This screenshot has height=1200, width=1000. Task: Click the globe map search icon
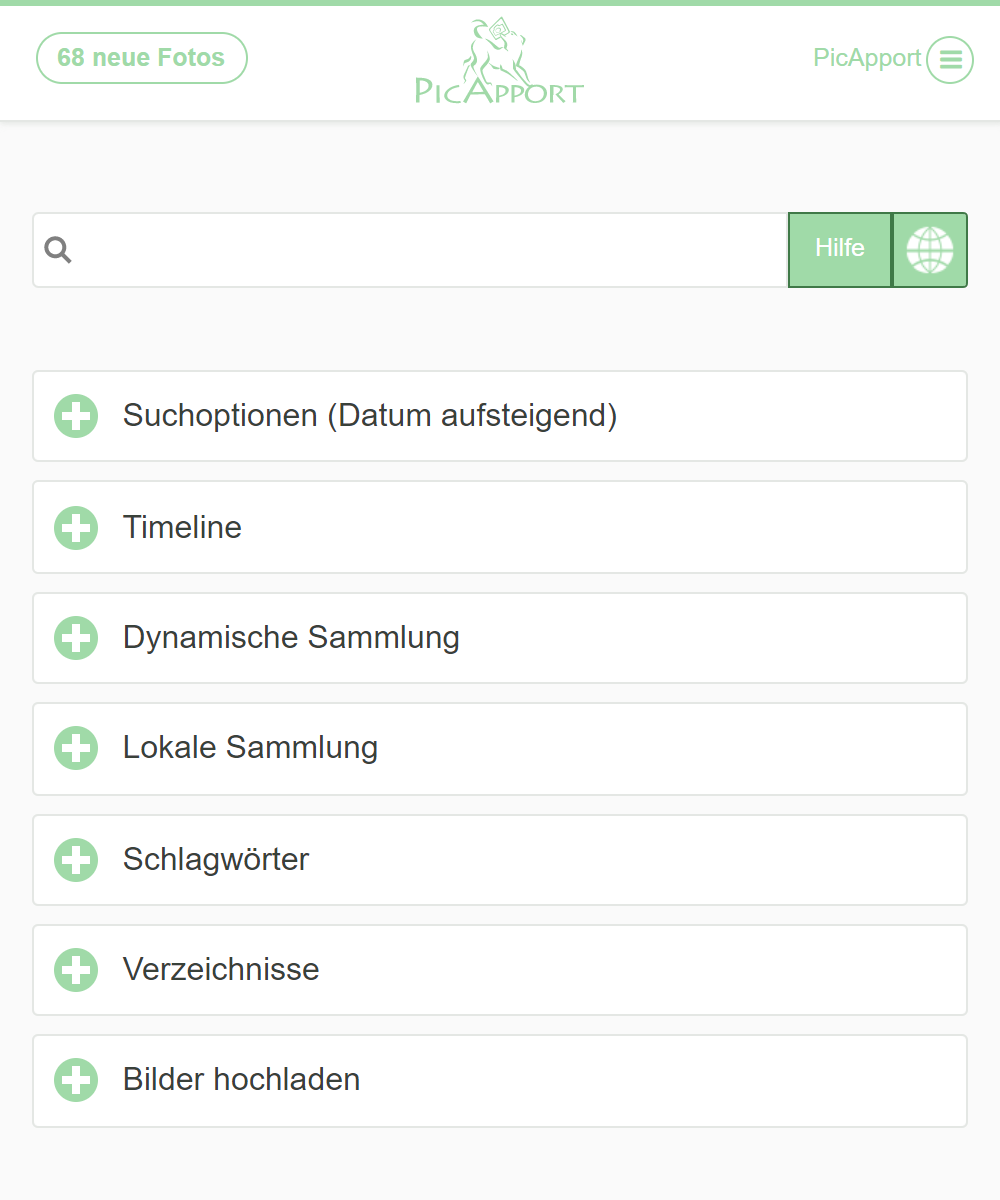(x=929, y=250)
